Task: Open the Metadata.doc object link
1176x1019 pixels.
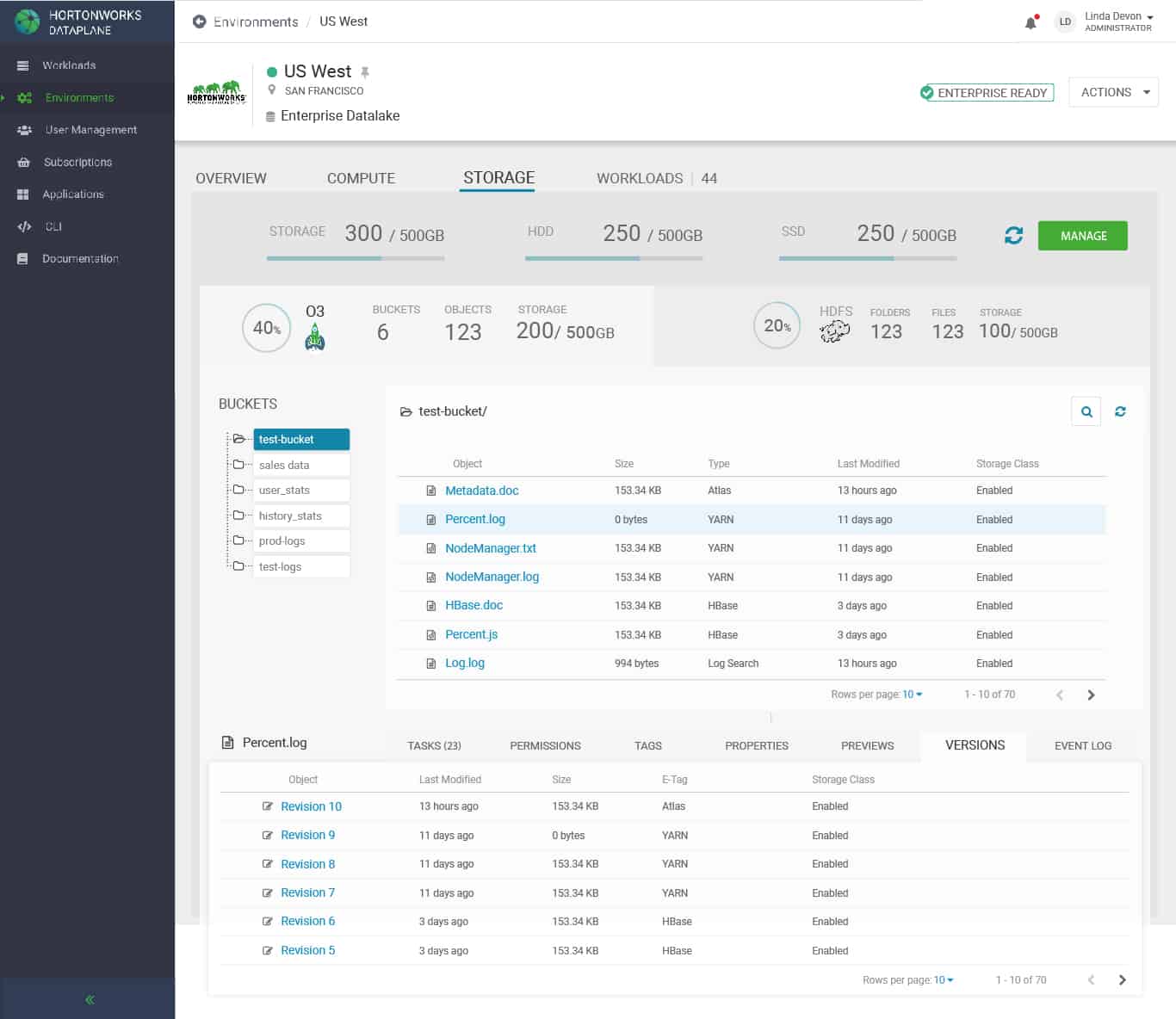Action: 482,491
